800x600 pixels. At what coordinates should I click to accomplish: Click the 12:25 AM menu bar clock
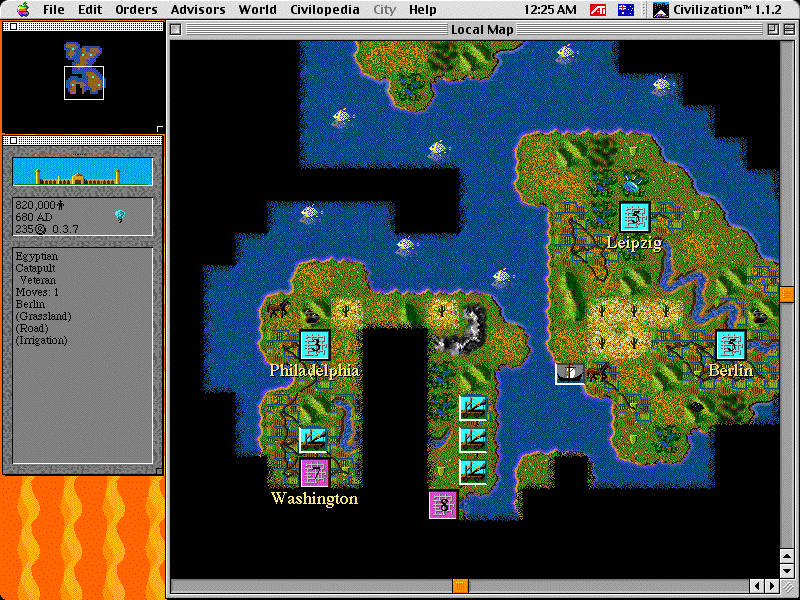tap(550, 10)
